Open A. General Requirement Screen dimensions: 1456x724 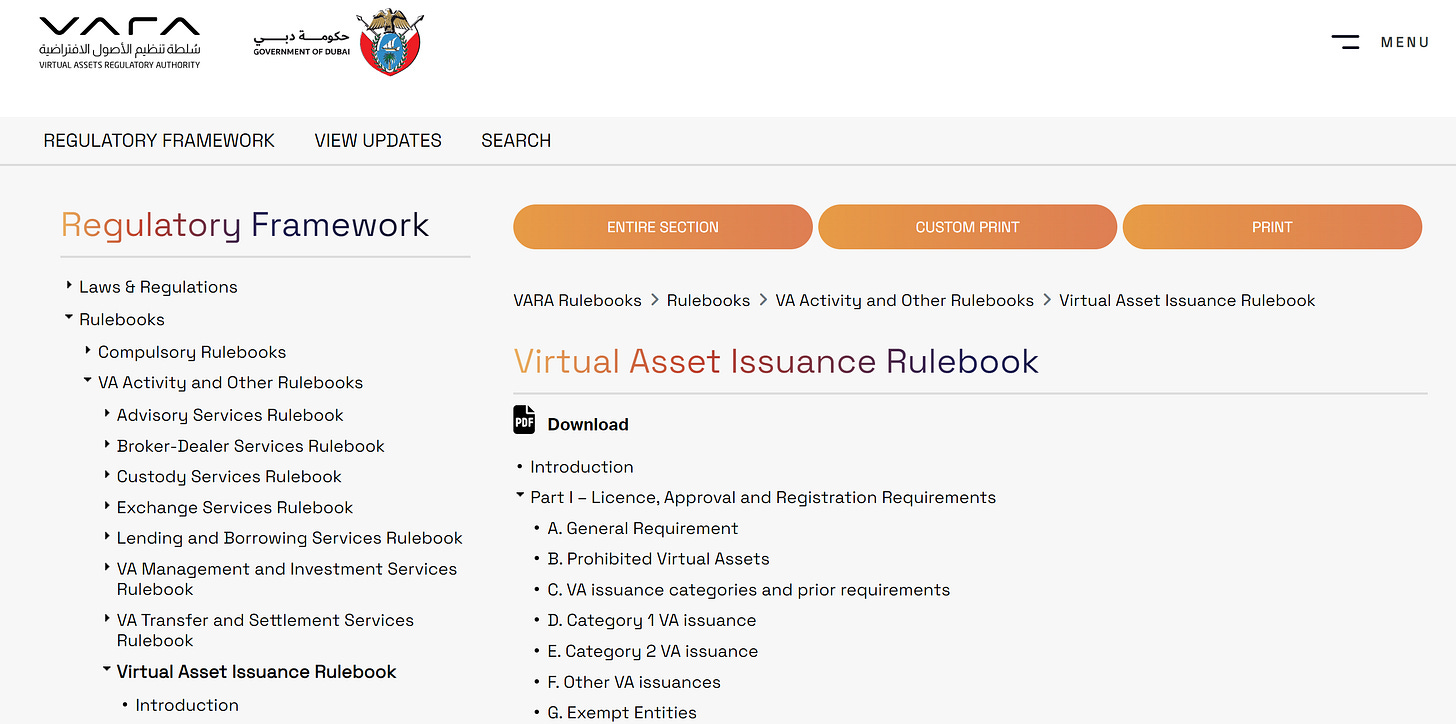(x=643, y=528)
